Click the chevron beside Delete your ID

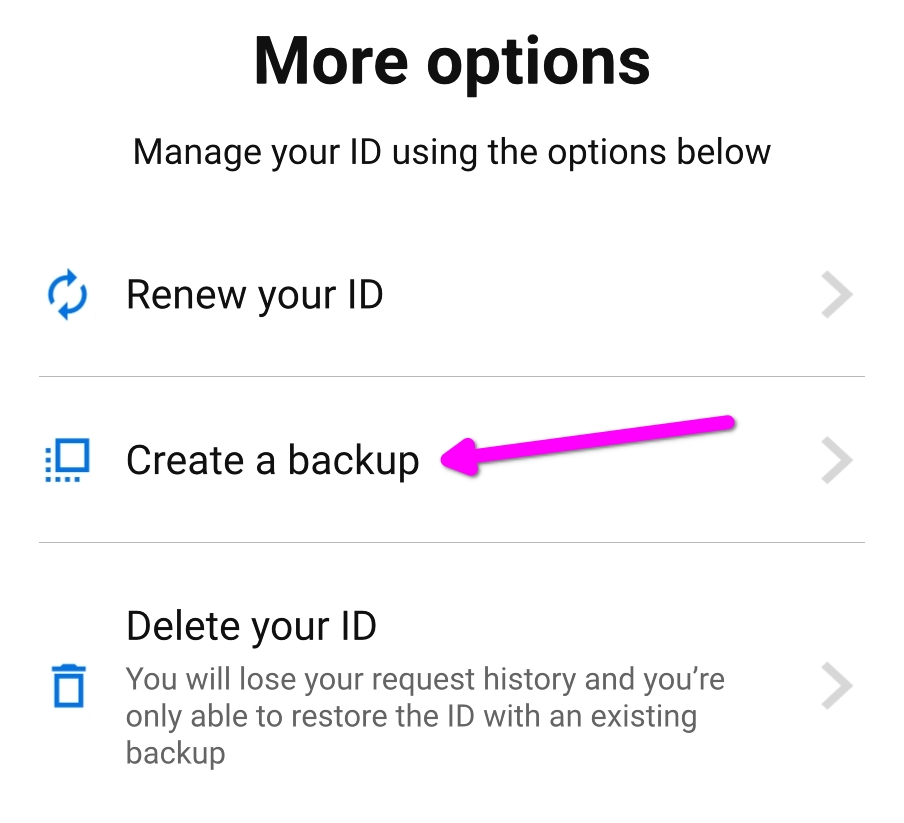coord(836,687)
